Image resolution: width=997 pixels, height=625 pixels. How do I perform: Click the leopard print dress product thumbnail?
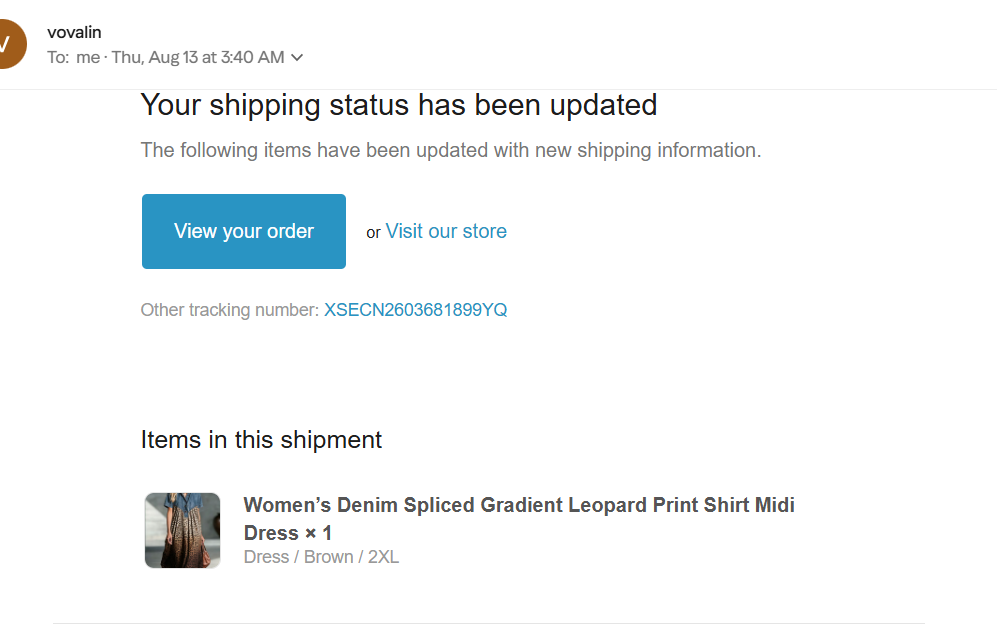182,530
